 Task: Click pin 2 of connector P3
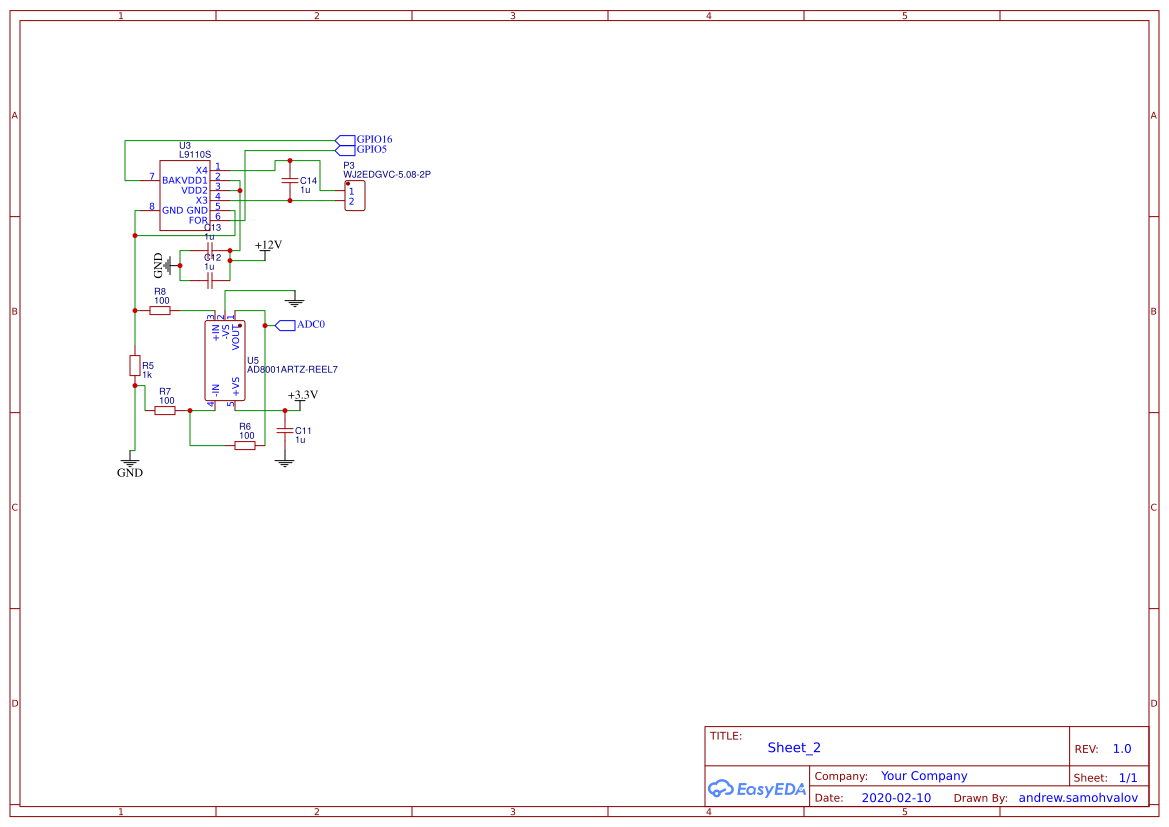[352, 201]
